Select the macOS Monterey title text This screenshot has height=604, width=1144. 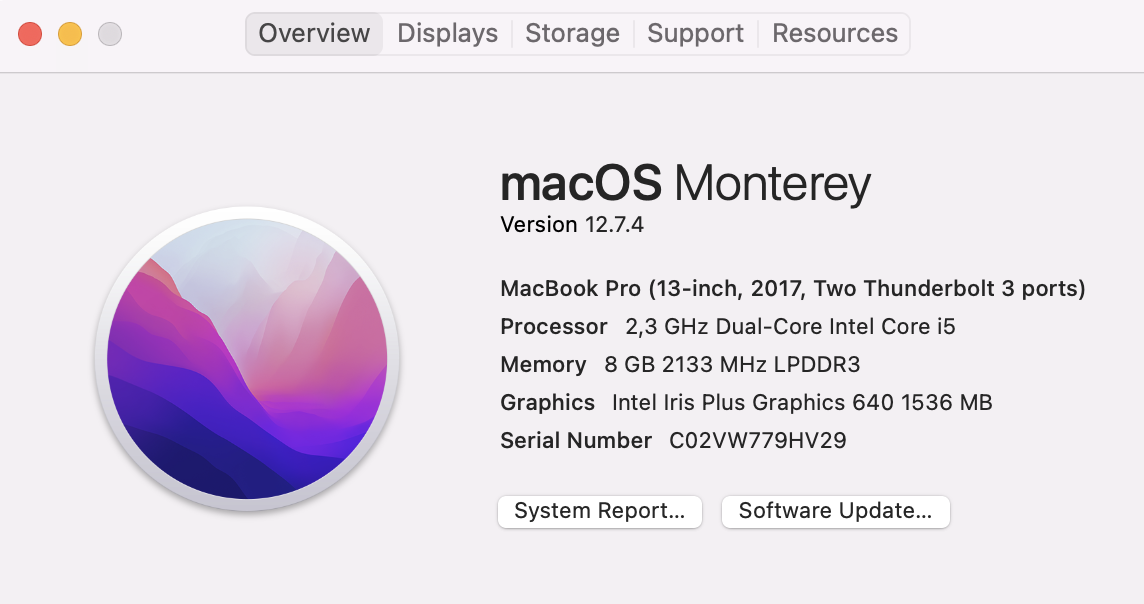coord(685,183)
